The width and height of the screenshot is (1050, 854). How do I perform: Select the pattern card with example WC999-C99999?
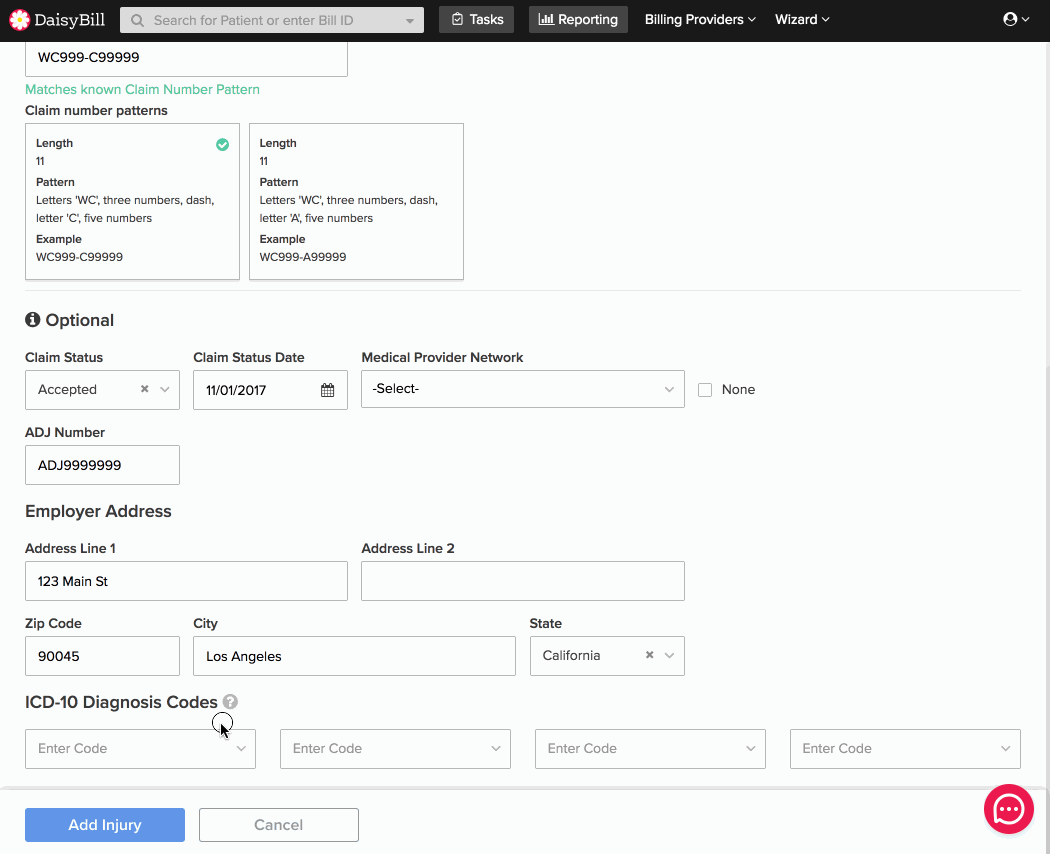pos(132,201)
